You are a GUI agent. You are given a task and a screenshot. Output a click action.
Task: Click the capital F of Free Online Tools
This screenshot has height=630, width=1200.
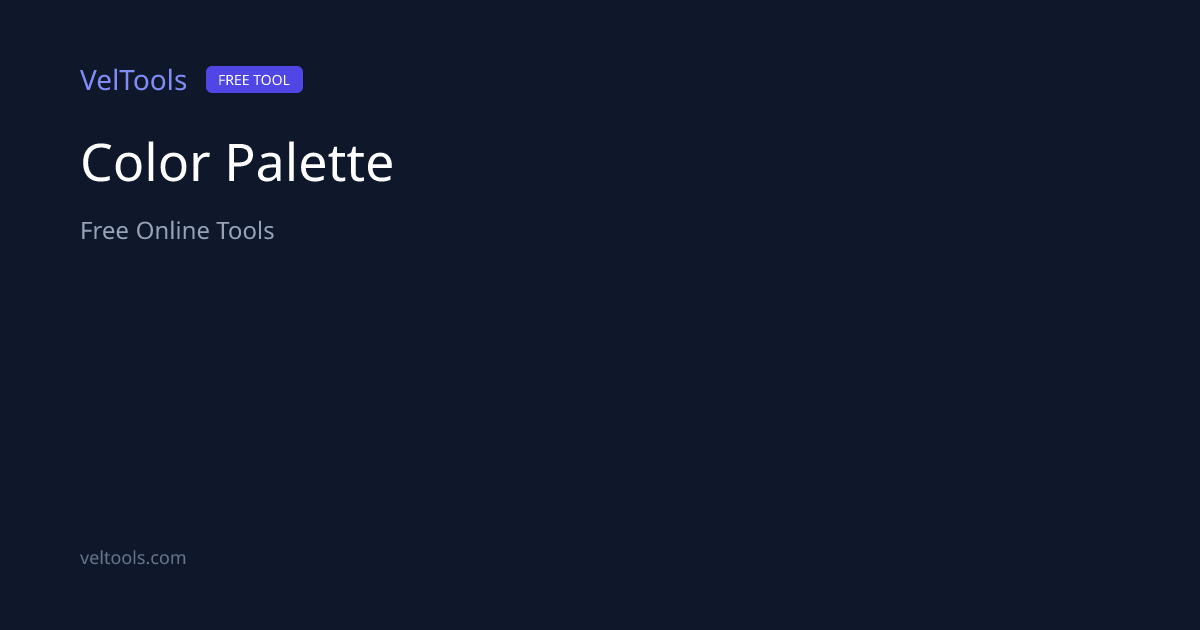(x=87, y=231)
